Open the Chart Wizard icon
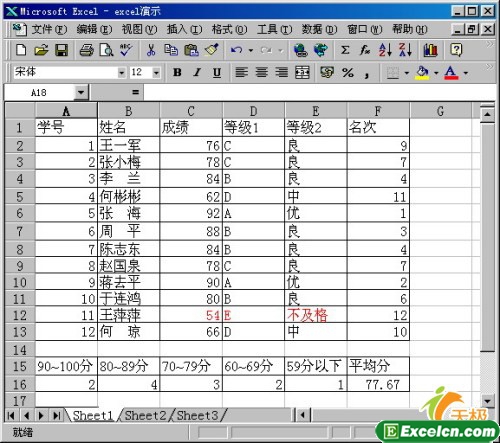This screenshot has height=443, width=500. point(430,50)
